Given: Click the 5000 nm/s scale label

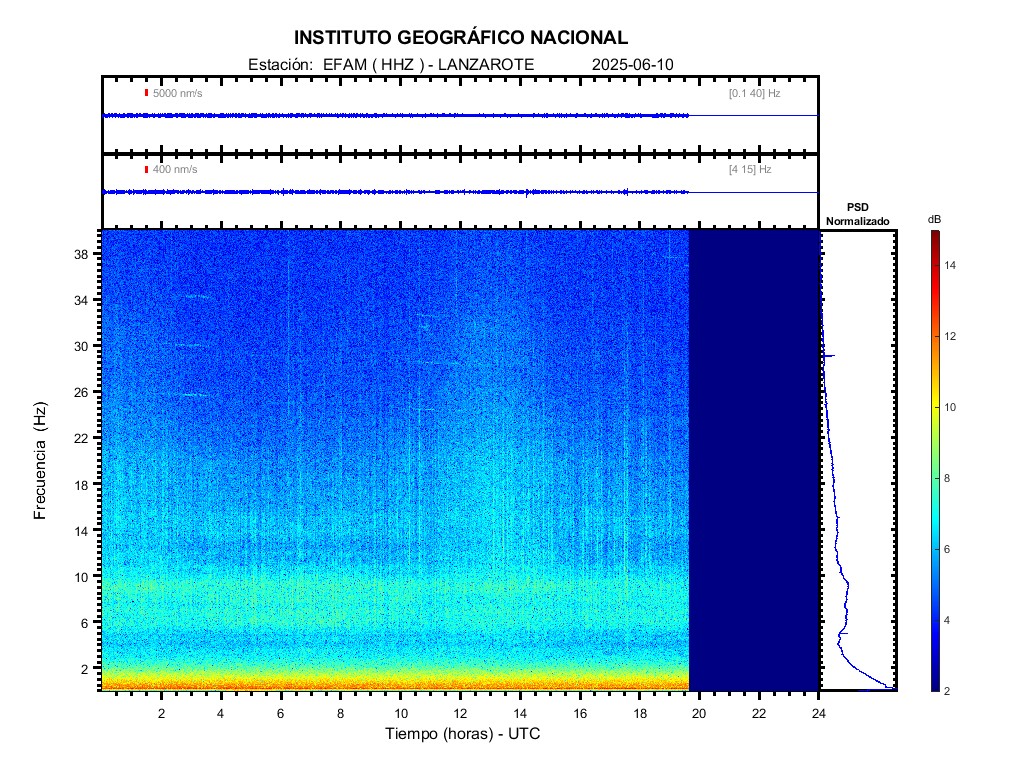Looking at the screenshot, I should [178, 93].
